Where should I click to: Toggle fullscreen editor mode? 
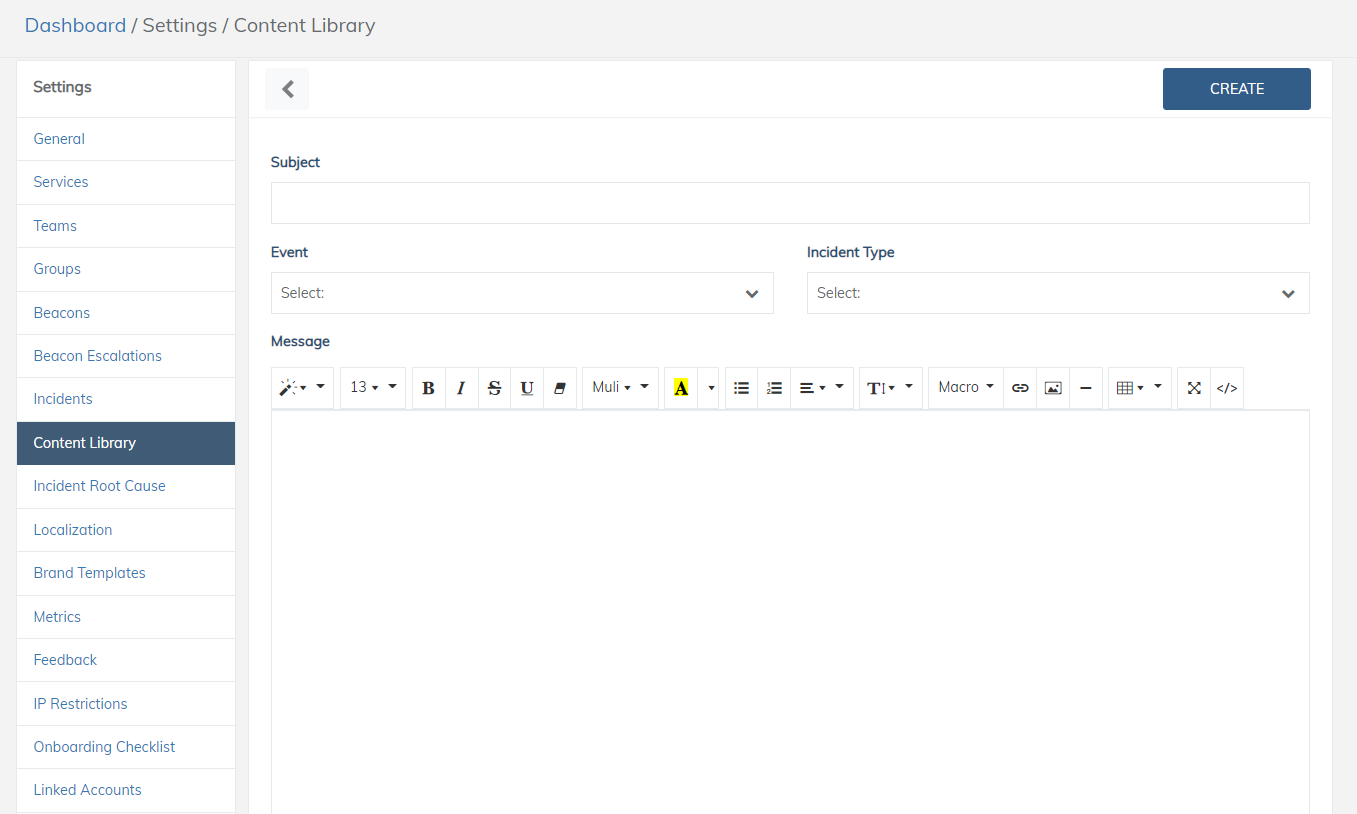[x=1194, y=388]
